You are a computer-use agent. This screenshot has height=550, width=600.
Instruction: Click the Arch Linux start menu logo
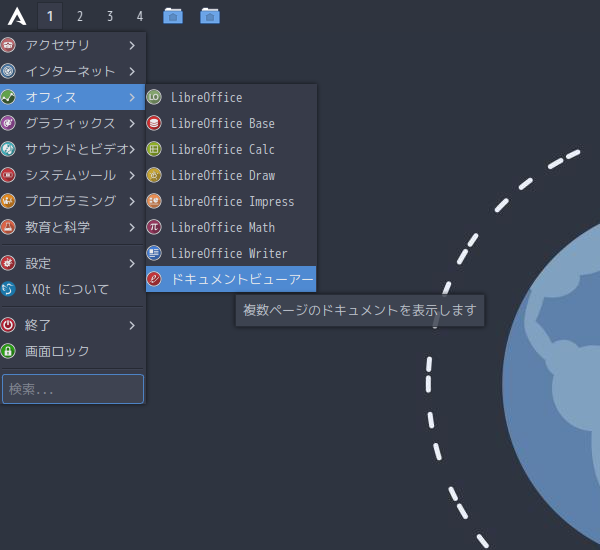click(17, 16)
